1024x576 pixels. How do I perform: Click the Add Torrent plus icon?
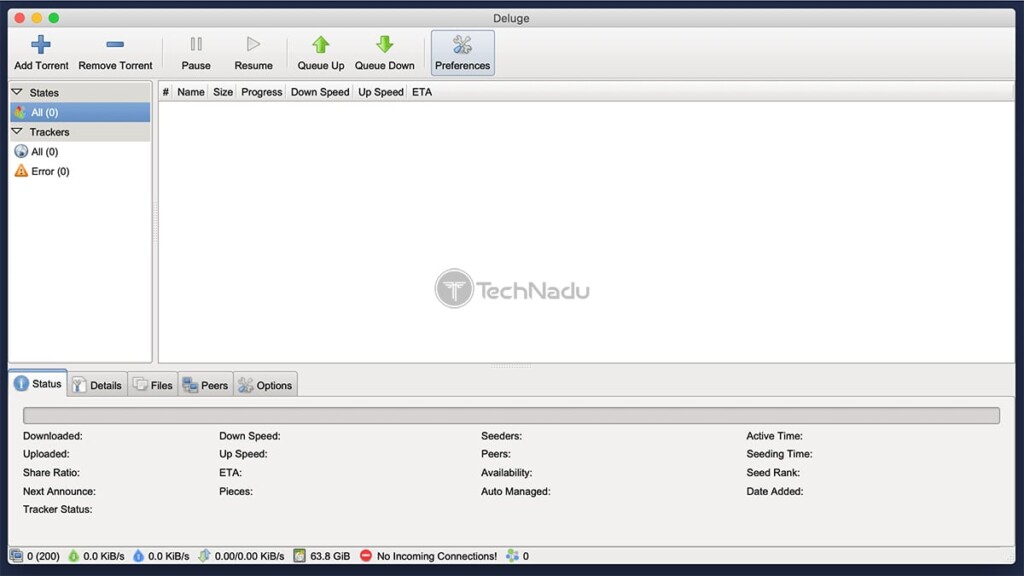(40, 44)
